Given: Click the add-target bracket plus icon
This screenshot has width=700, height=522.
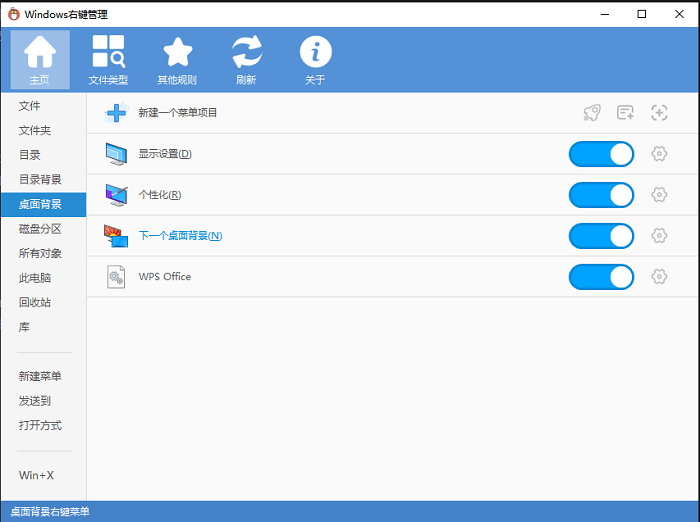Looking at the screenshot, I should 659,113.
